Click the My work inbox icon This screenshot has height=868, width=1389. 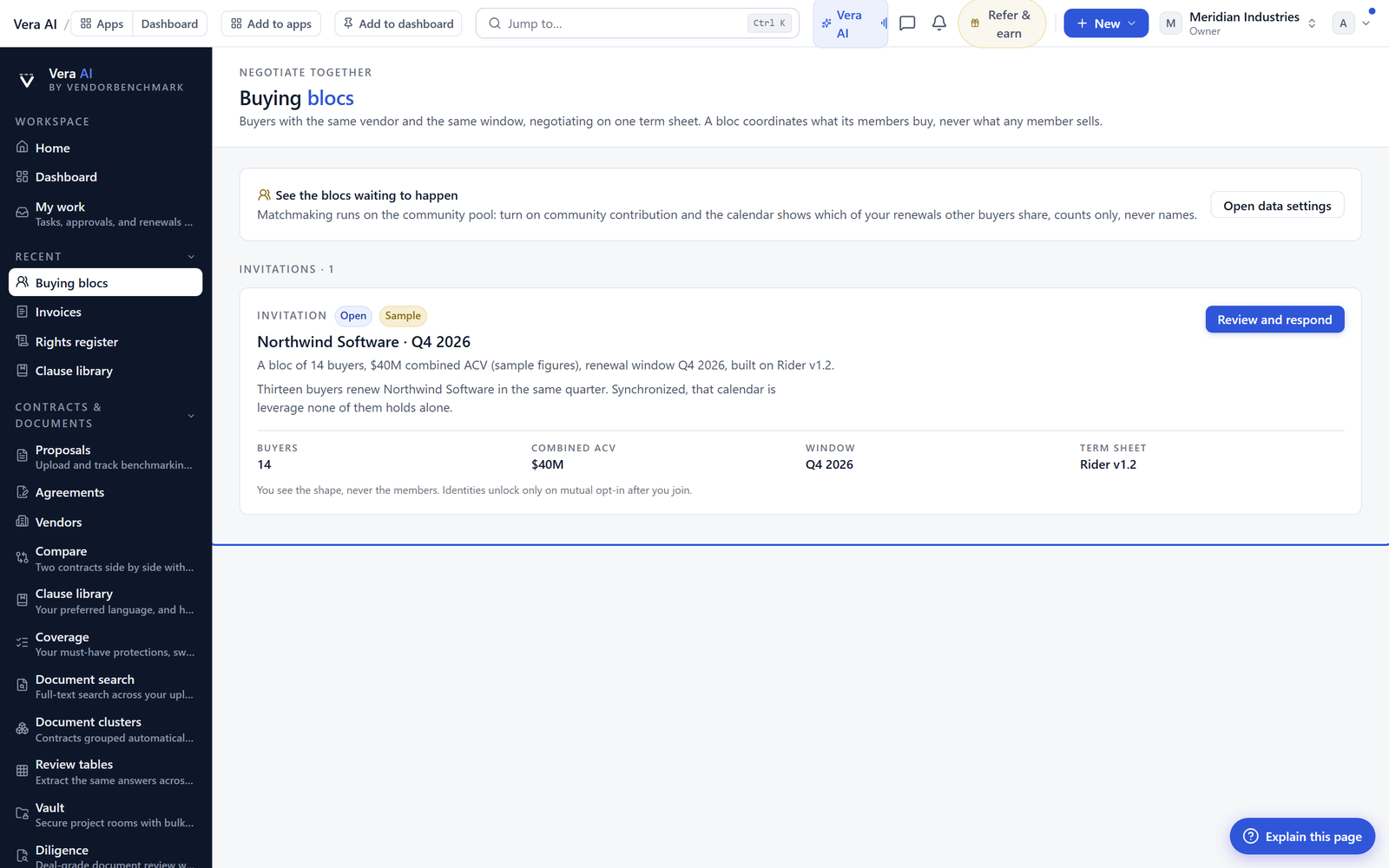[x=23, y=213]
